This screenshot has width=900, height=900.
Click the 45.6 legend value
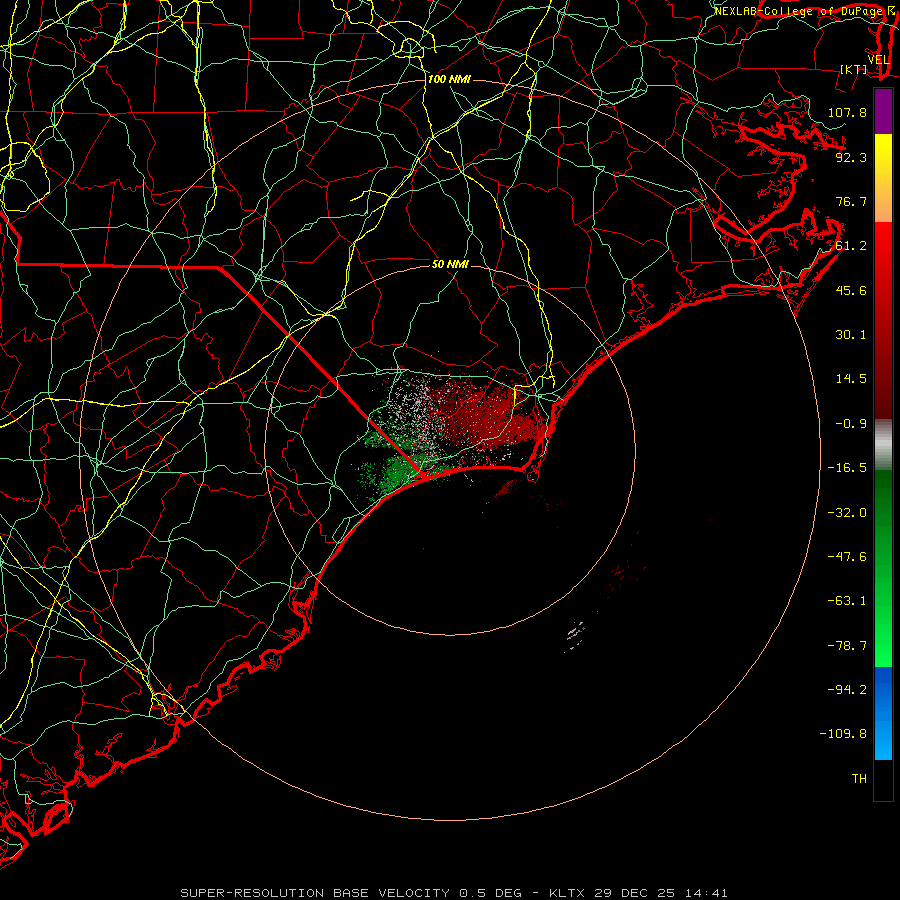coord(851,290)
